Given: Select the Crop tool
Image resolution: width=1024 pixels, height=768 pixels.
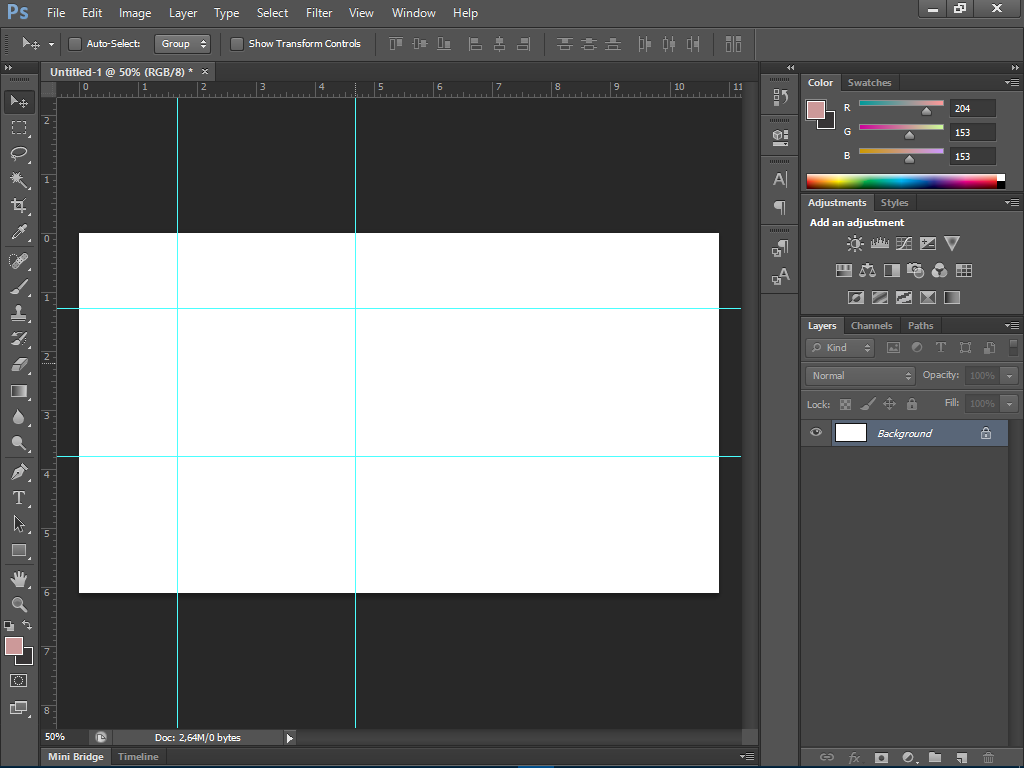Looking at the screenshot, I should tap(18, 206).
